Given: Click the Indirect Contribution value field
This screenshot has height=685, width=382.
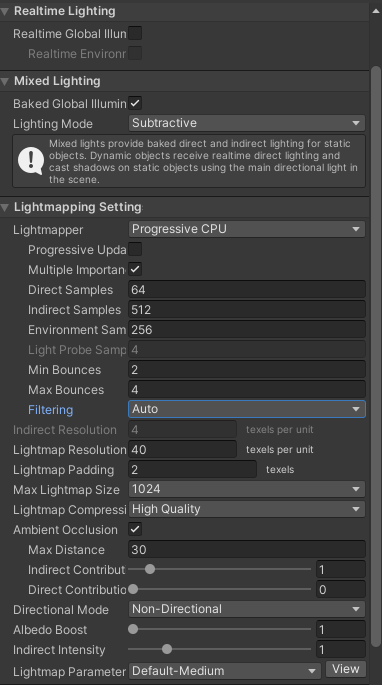Looking at the screenshot, I should point(341,570).
